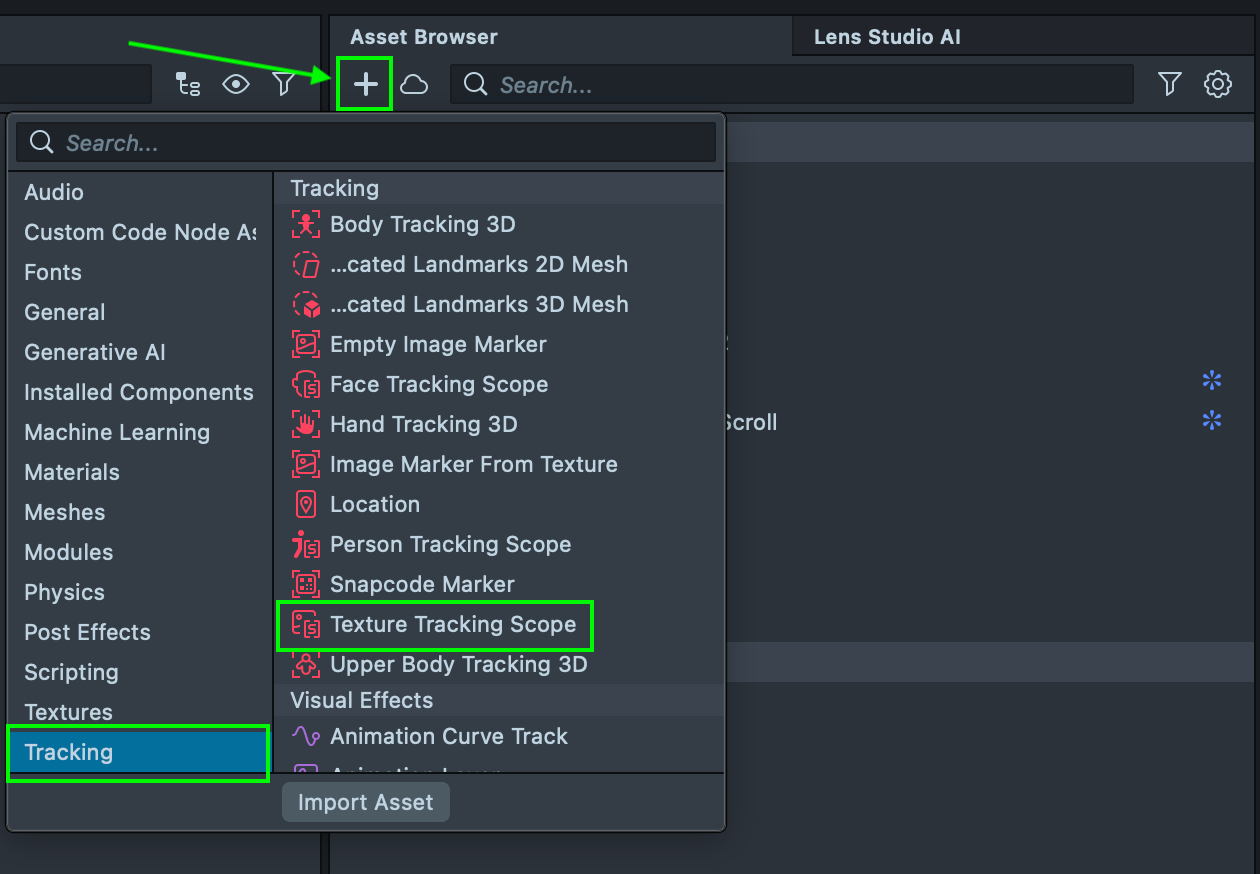The height and width of the screenshot is (874, 1260).
Task: Click the left panel filter funnel
Action: (x=284, y=84)
